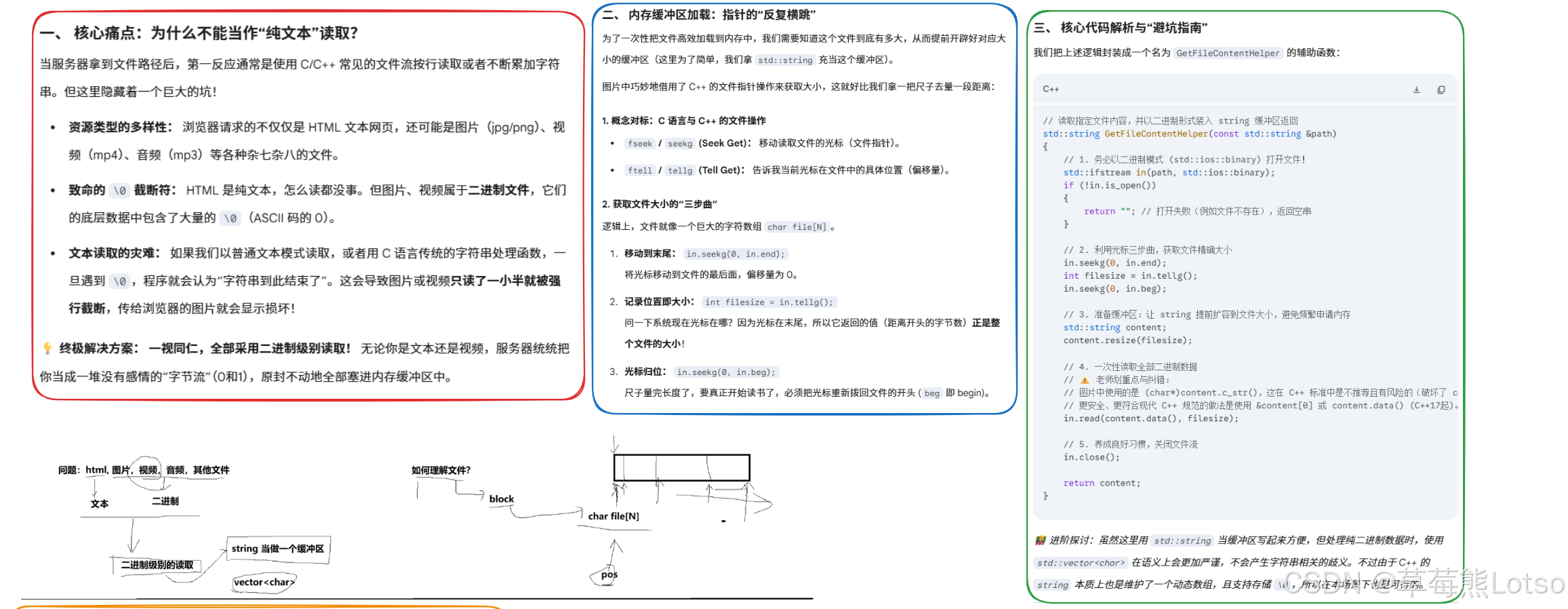
Task: Click heading "二、内存缓冲区加载：指针的"反复横跳""
Action: [709, 14]
